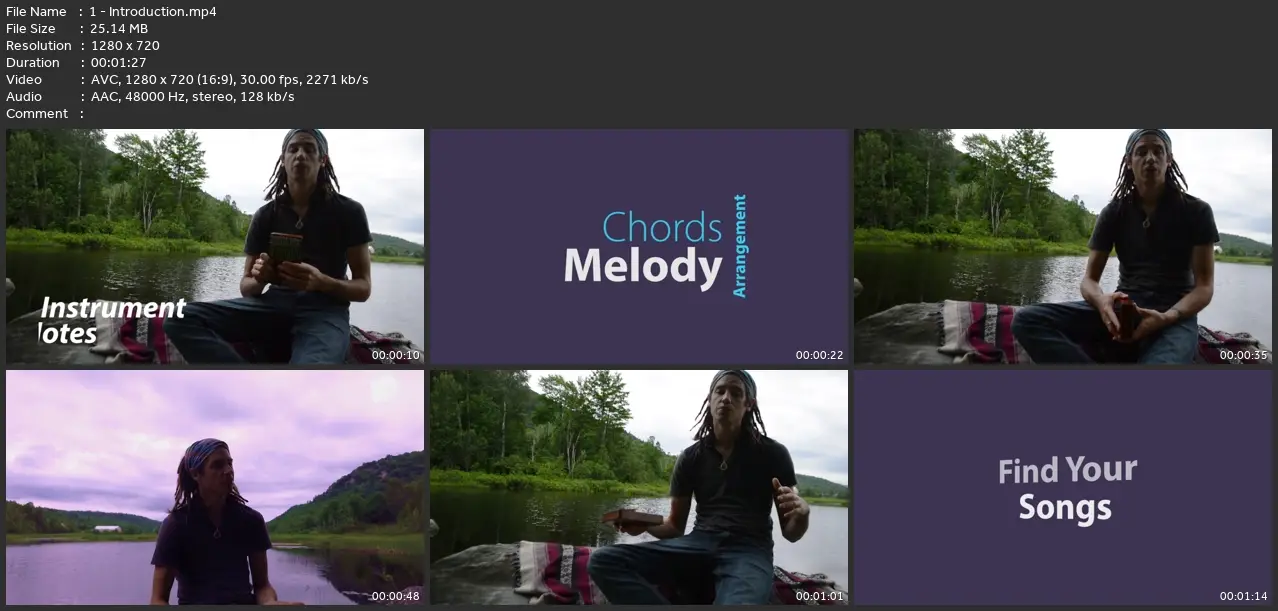This screenshot has height=611, width=1278.
Task: Click the 00:00:48 timestamp label
Action: [x=396, y=596]
